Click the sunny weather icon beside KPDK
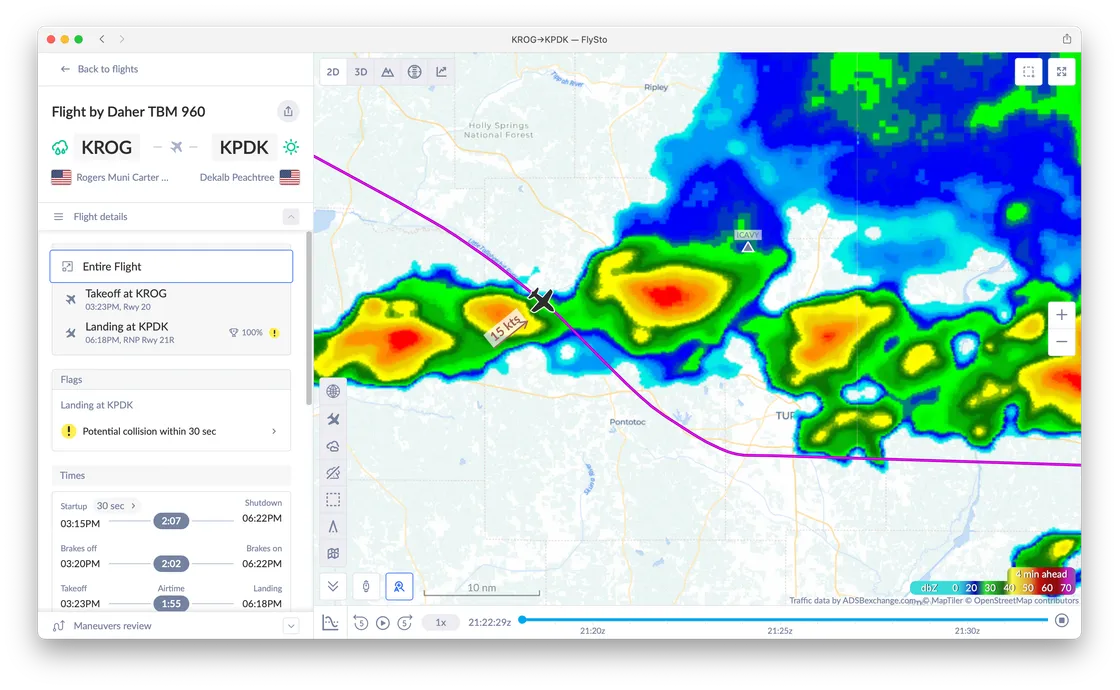The image size is (1120, 690). (x=291, y=147)
